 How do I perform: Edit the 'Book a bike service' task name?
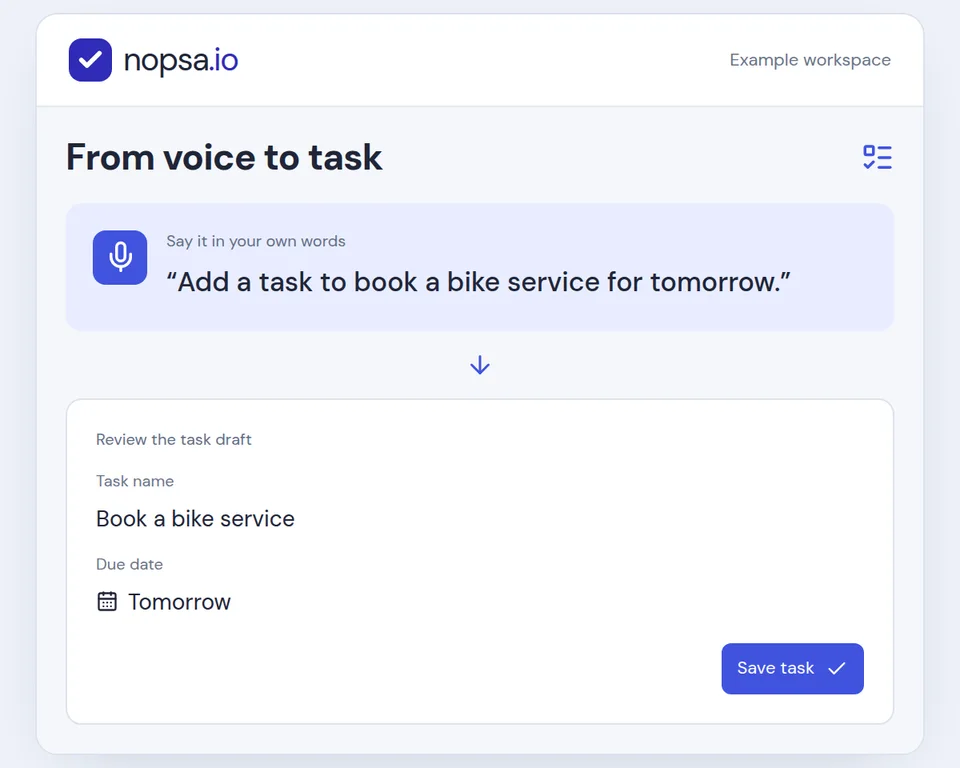195,519
